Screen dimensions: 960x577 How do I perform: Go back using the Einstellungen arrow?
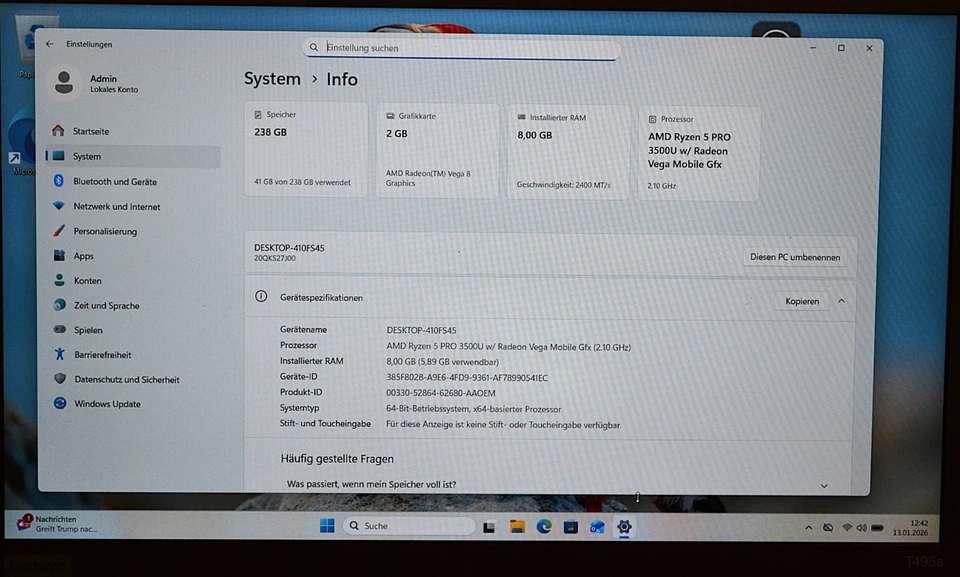(x=50, y=44)
